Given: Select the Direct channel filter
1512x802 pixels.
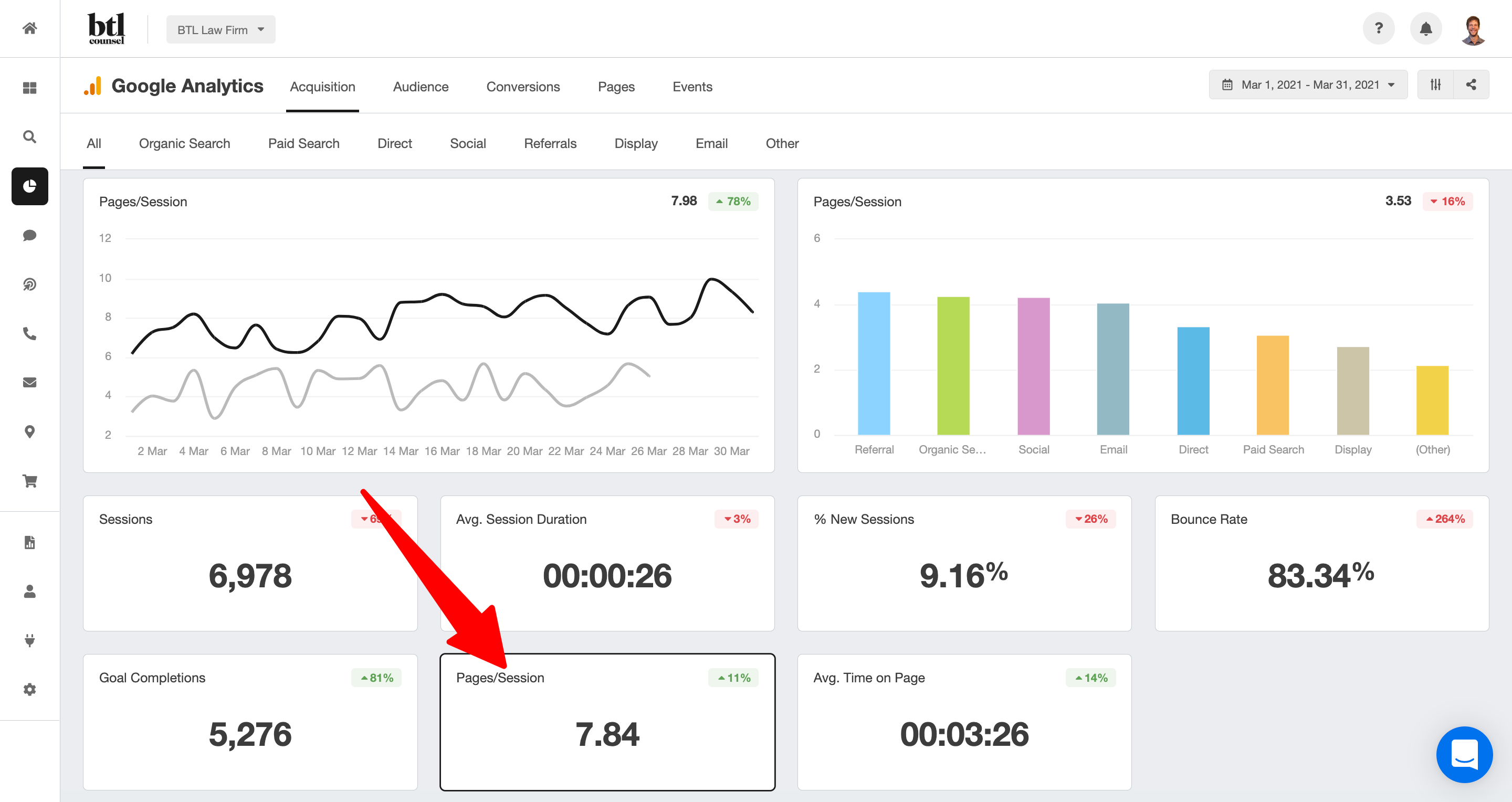Looking at the screenshot, I should [x=395, y=144].
